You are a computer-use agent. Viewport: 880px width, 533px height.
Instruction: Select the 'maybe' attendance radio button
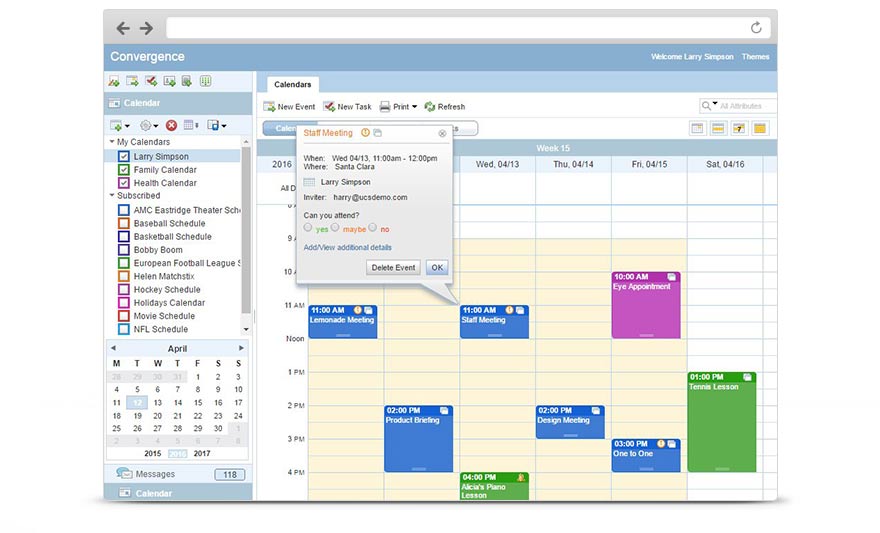point(335,227)
